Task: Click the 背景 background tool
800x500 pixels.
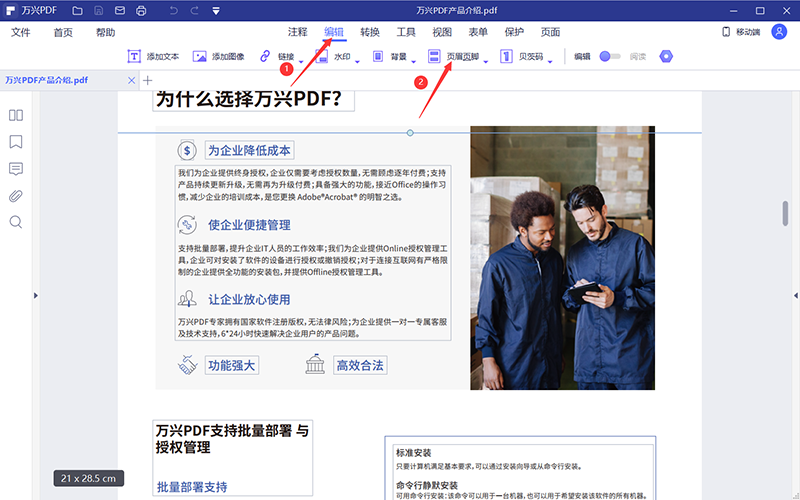Action: [390, 56]
